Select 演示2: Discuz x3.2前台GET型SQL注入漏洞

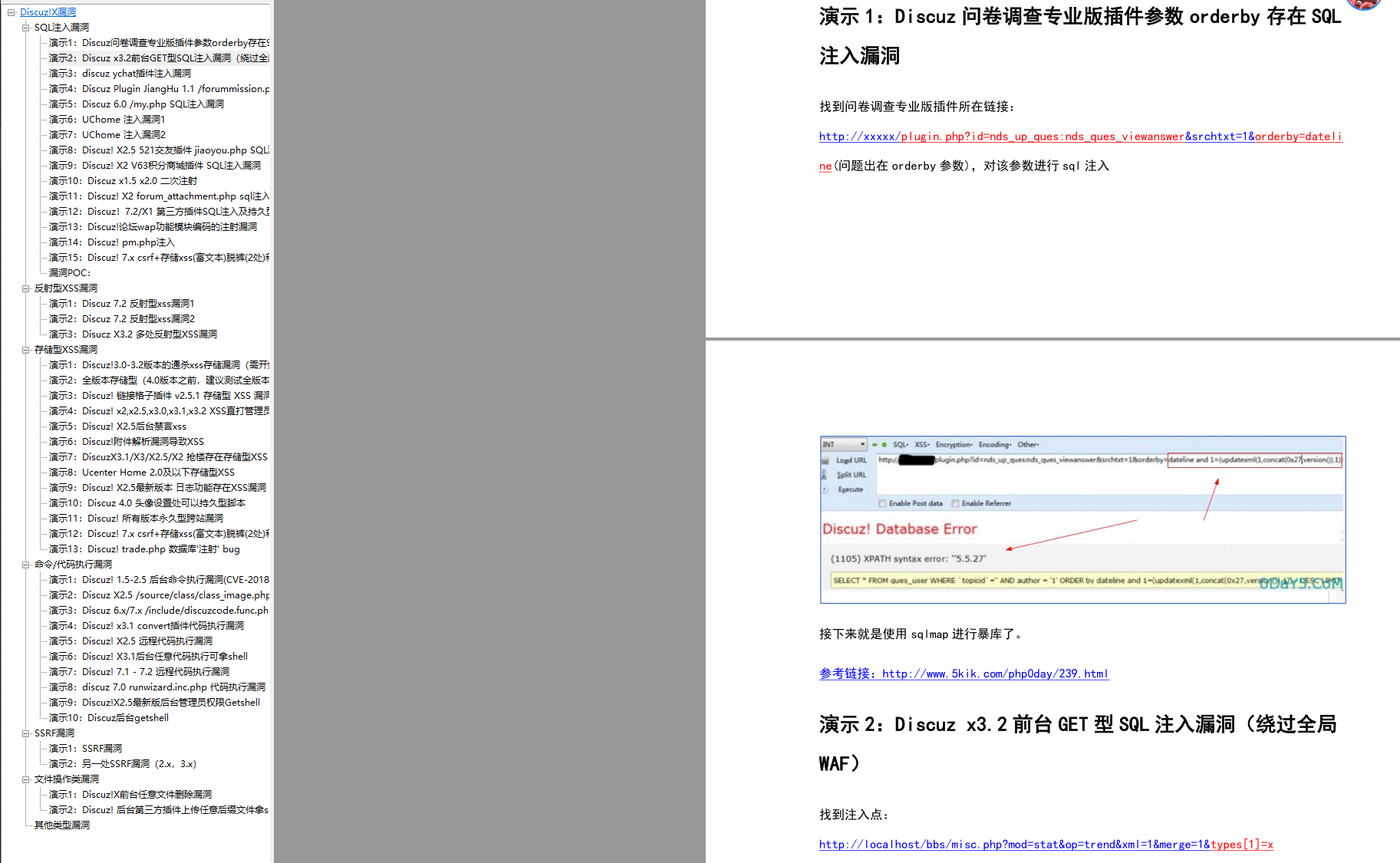tap(159, 58)
